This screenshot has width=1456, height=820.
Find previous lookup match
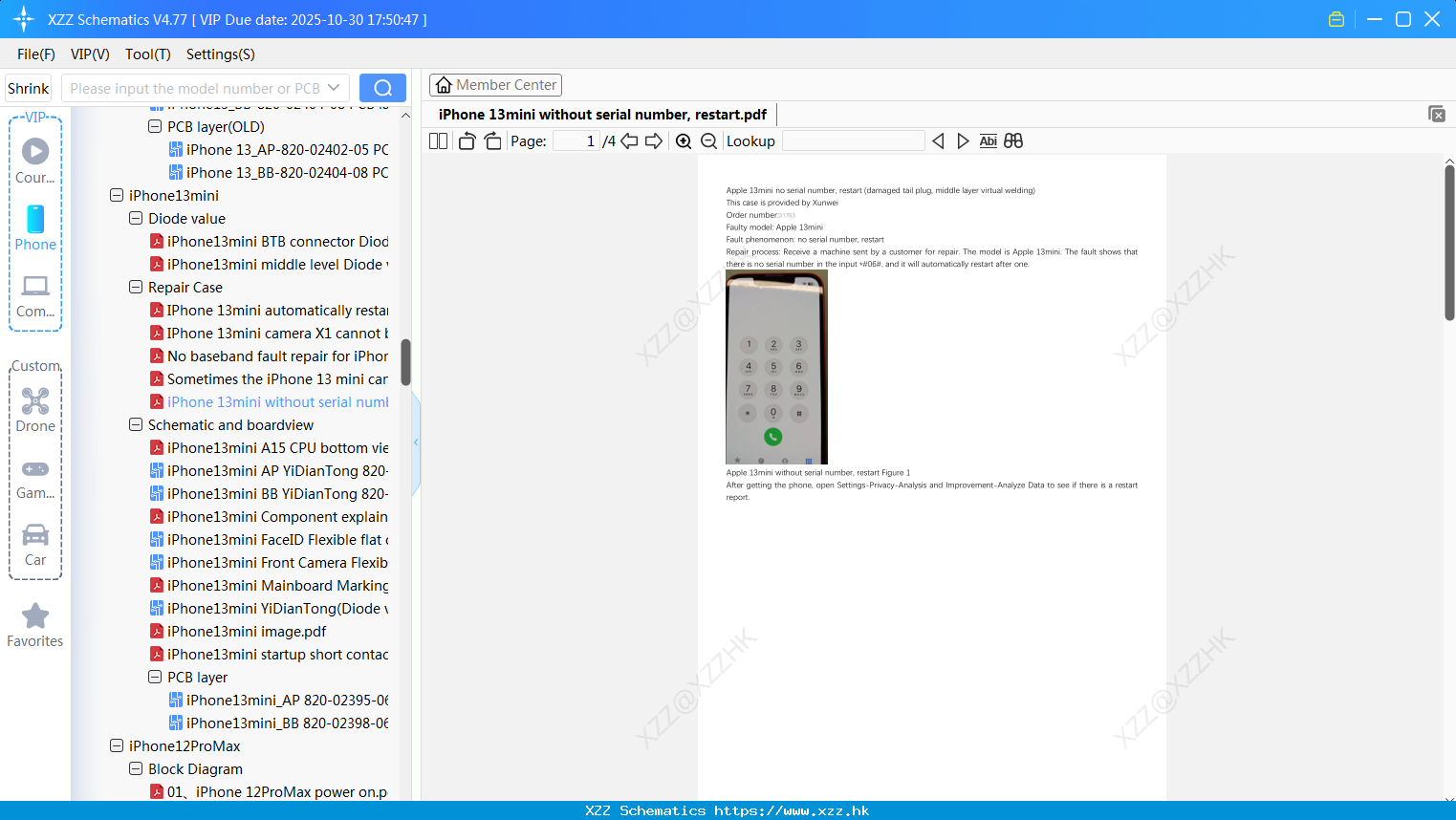coord(938,141)
